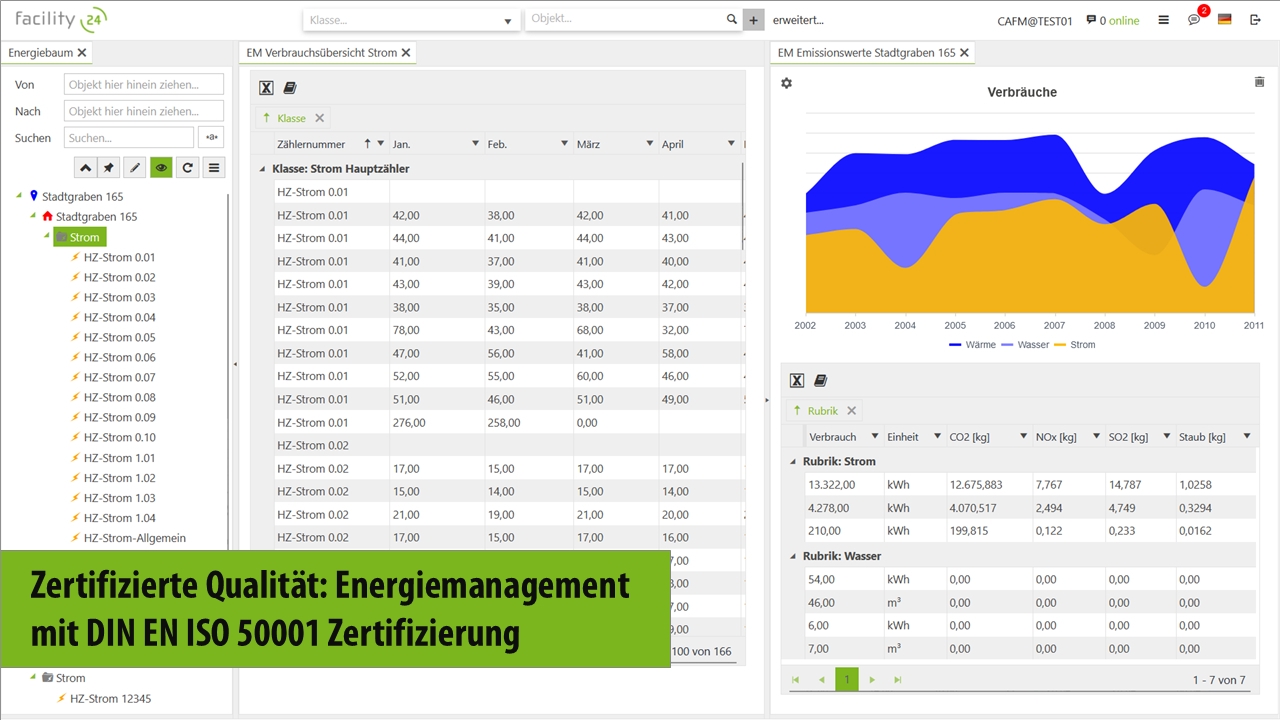
Task: Open the list menu button in Energiebaum toolbar
Action: 214,167
